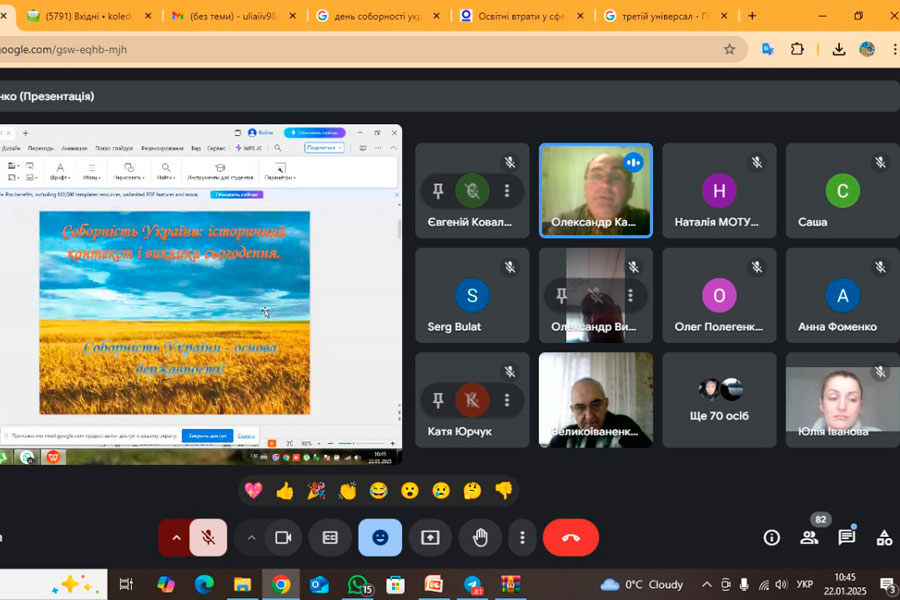Open Chrome downloads icon
The height and width of the screenshot is (600, 900).
(x=839, y=49)
